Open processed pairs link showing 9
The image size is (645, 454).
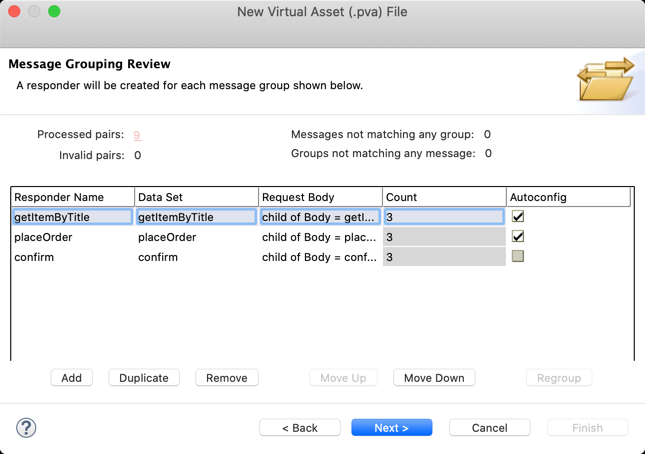137,135
